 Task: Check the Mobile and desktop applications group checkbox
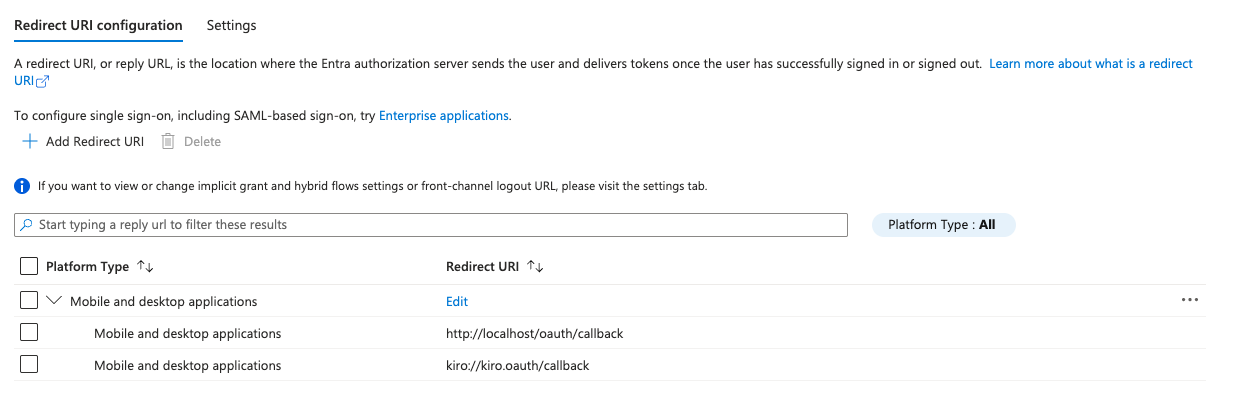click(x=29, y=301)
